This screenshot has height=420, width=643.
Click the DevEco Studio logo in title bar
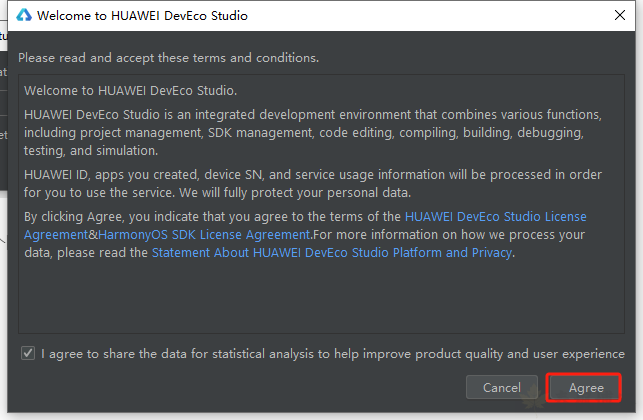[21, 16]
